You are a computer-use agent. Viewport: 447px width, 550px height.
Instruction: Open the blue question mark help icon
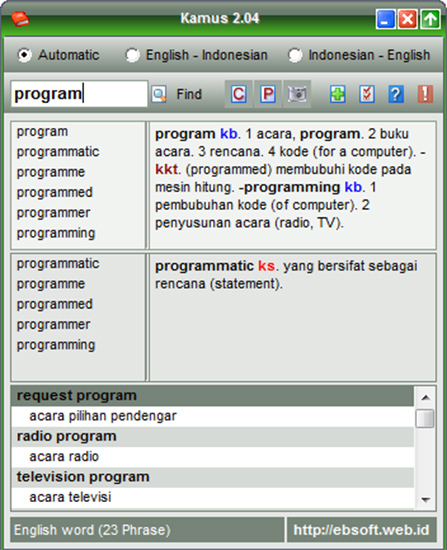[396, 94]
